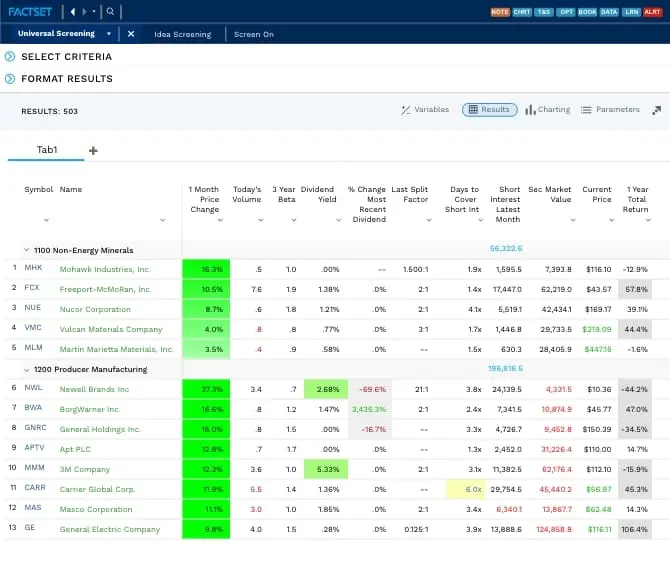670x566 pixels.
Task: Expand the Select Criteria section
Action: (x=10, y=56)
